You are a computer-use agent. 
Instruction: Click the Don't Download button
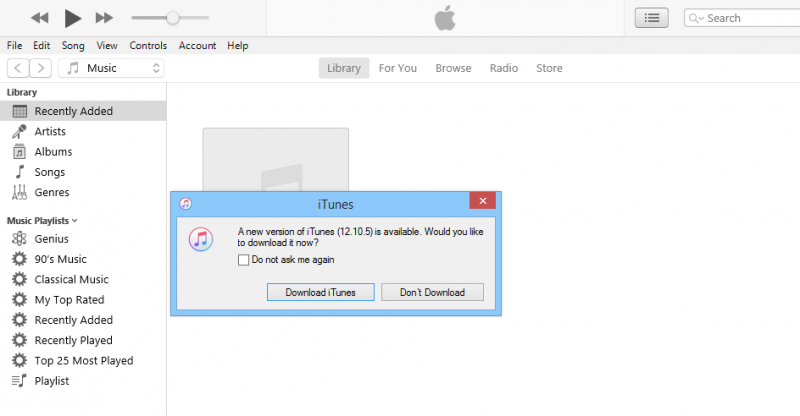coord(432,292)
